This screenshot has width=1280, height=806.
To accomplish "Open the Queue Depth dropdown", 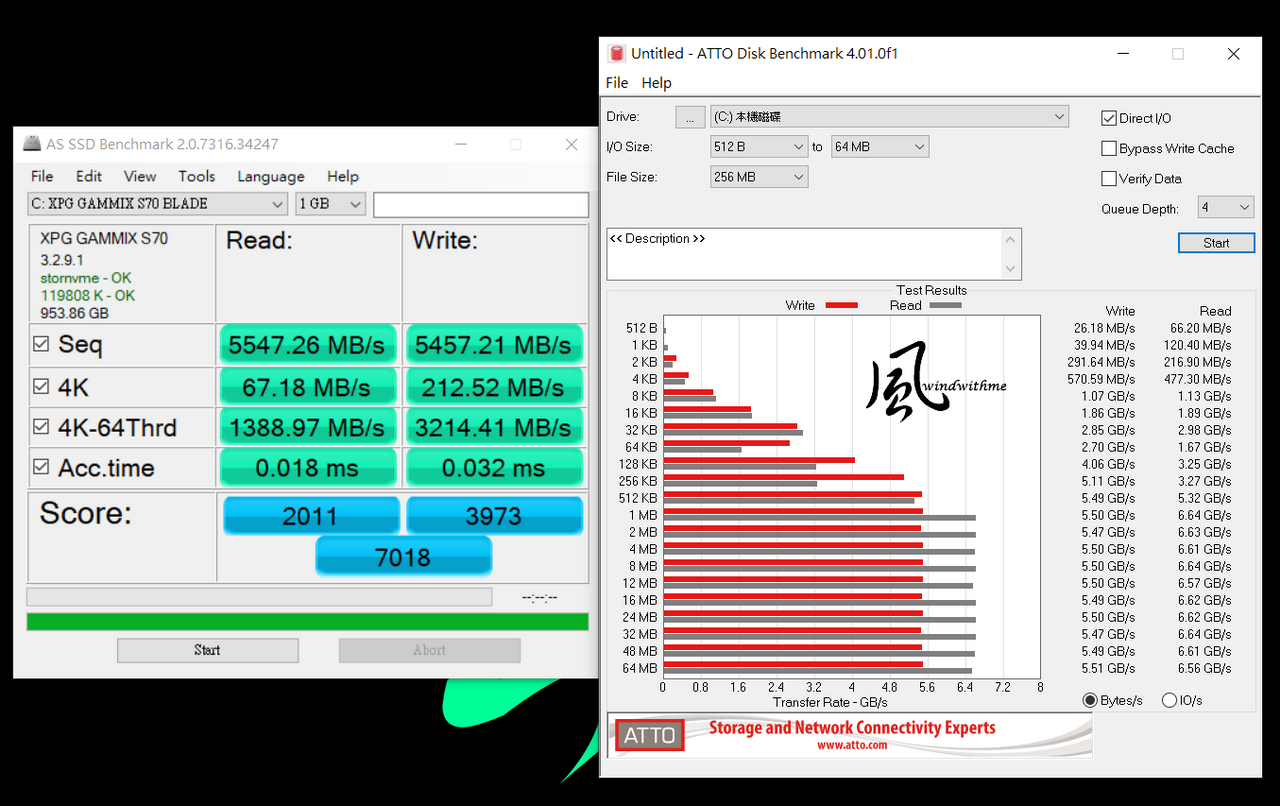I will [x=1226, y=208].
